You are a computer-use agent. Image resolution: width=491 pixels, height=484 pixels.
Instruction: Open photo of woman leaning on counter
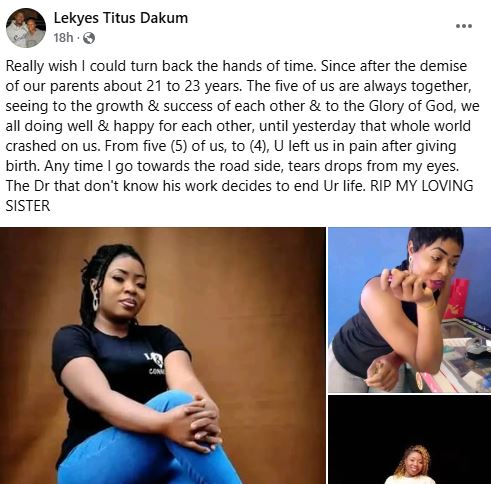point(410,310)
